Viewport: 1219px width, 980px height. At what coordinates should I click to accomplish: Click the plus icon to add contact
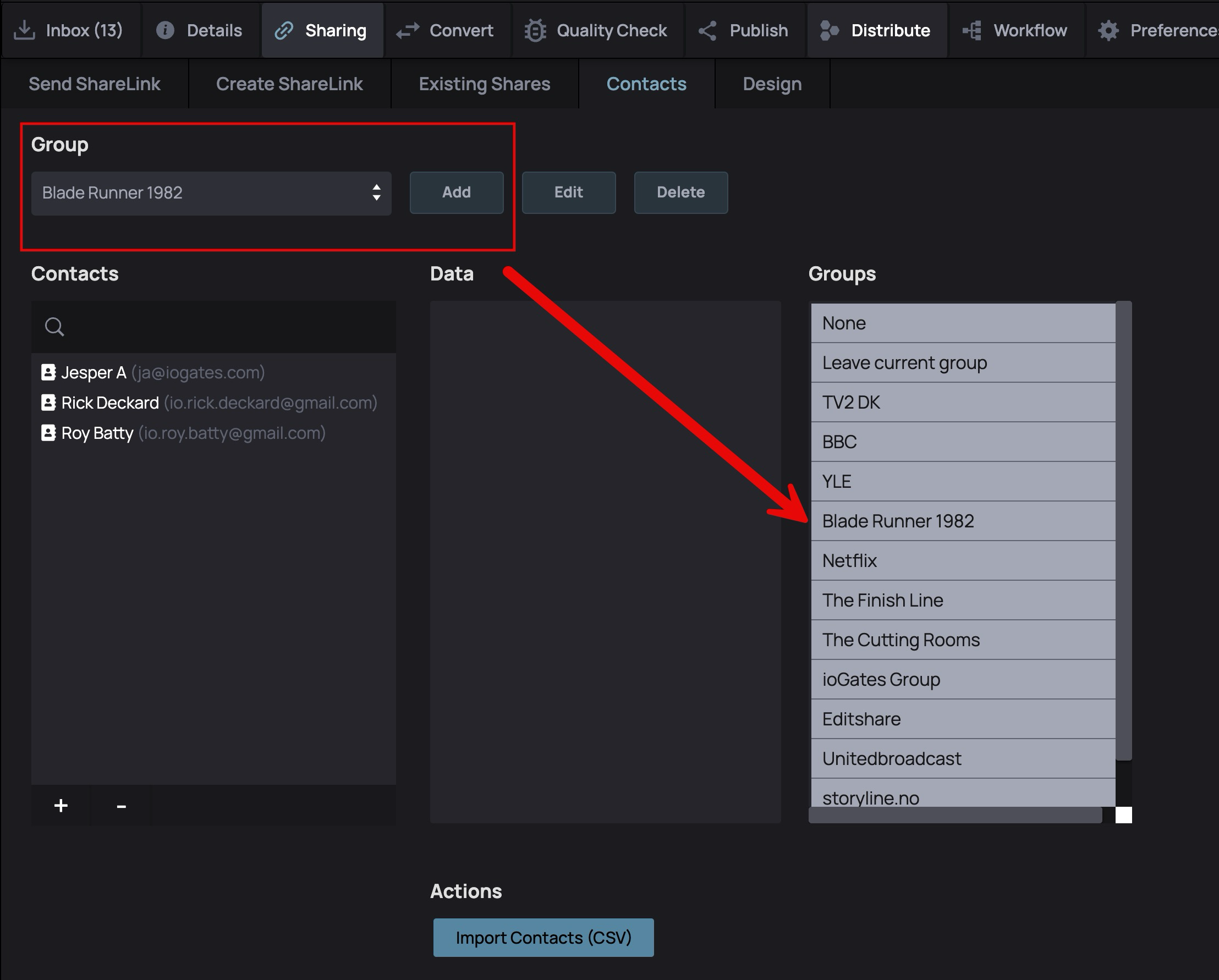(61, 806)
